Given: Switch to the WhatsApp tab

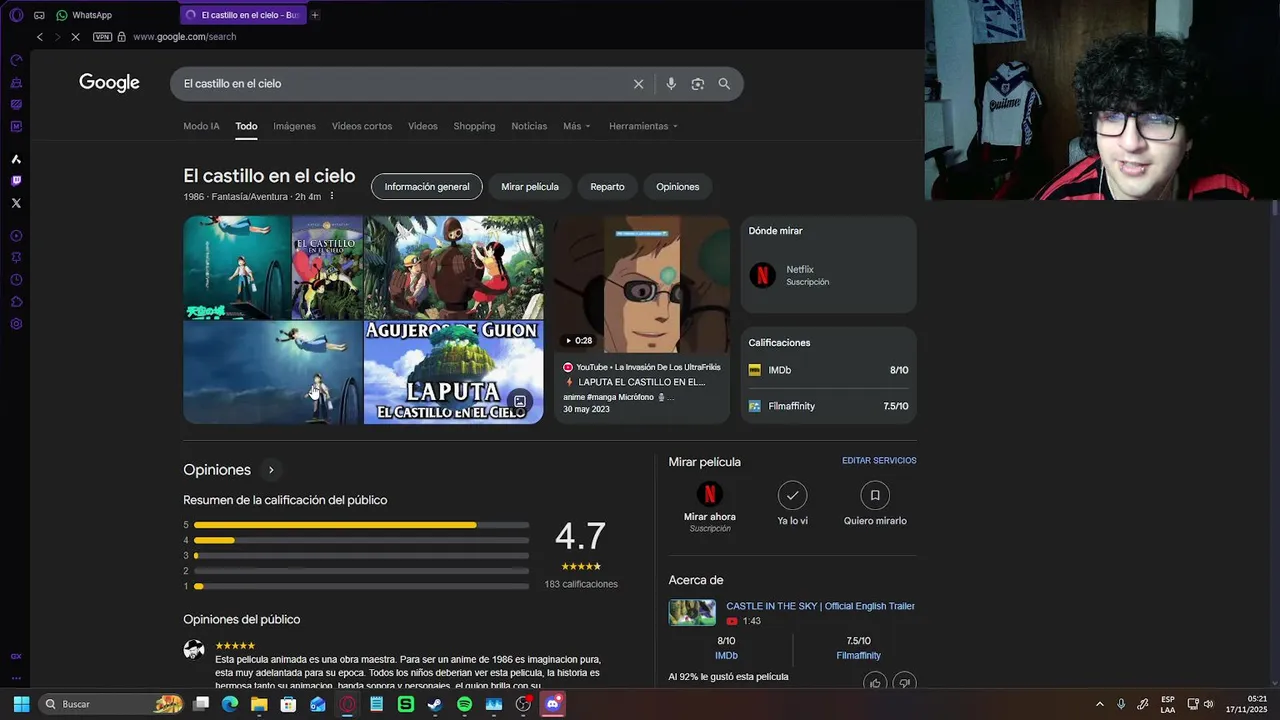Looking at the screenshot, I should point(84,15).
